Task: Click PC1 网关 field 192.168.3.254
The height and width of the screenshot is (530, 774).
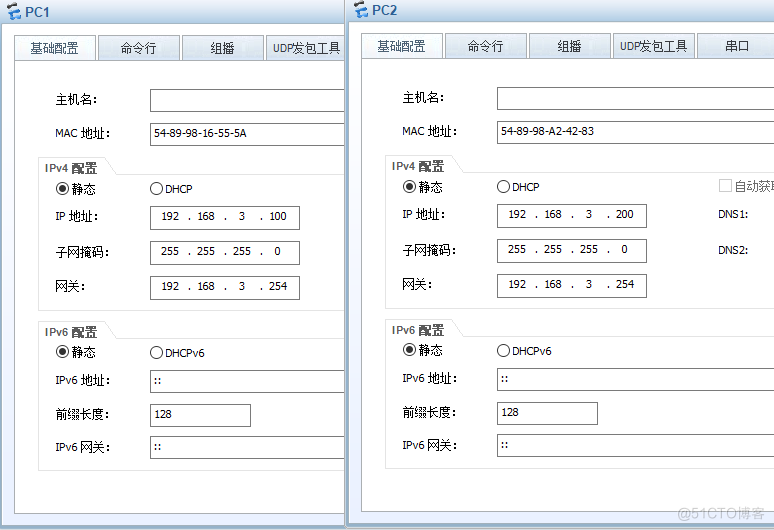Action: click(x=225, y=288)
